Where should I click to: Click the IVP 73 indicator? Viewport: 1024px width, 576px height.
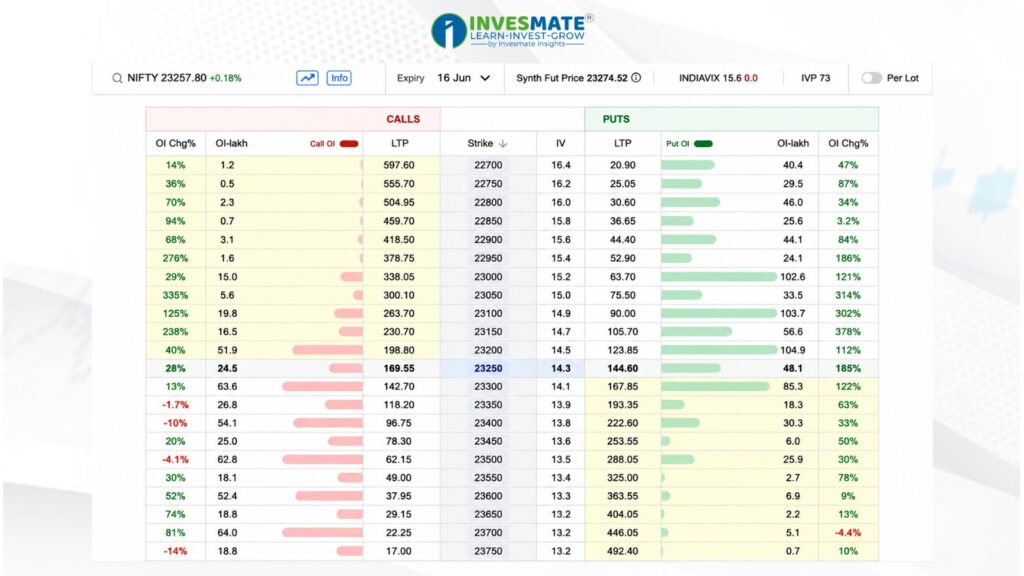pyautogui.click(x=816, y=78)
